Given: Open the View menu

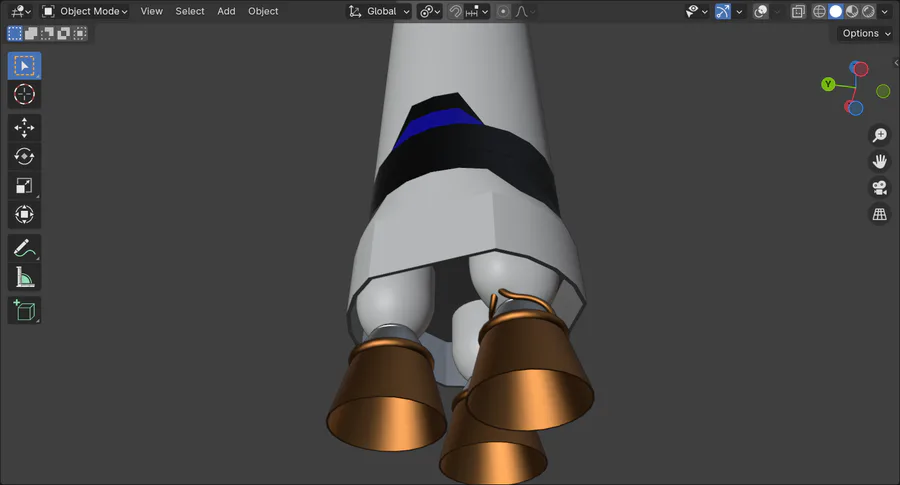Looking at the screenshot, I should tap(152, 11).
